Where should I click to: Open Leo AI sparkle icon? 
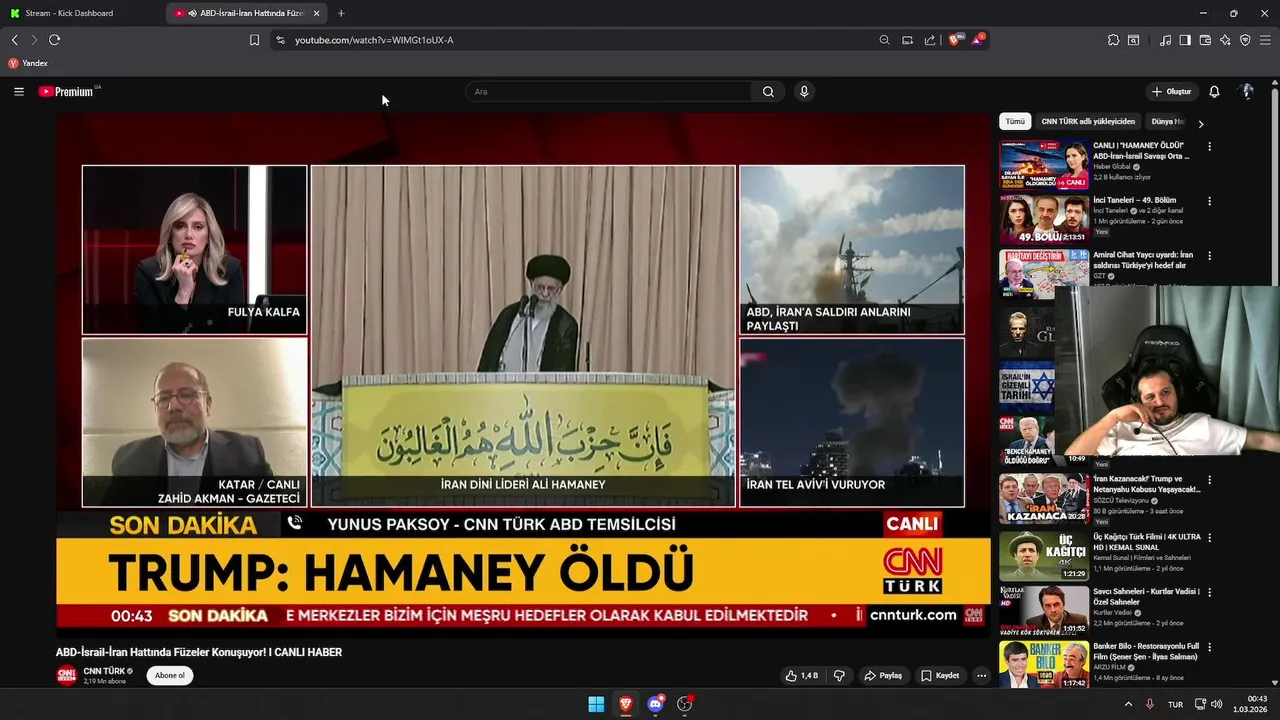pyautogui.click(x=1225, y=40)
